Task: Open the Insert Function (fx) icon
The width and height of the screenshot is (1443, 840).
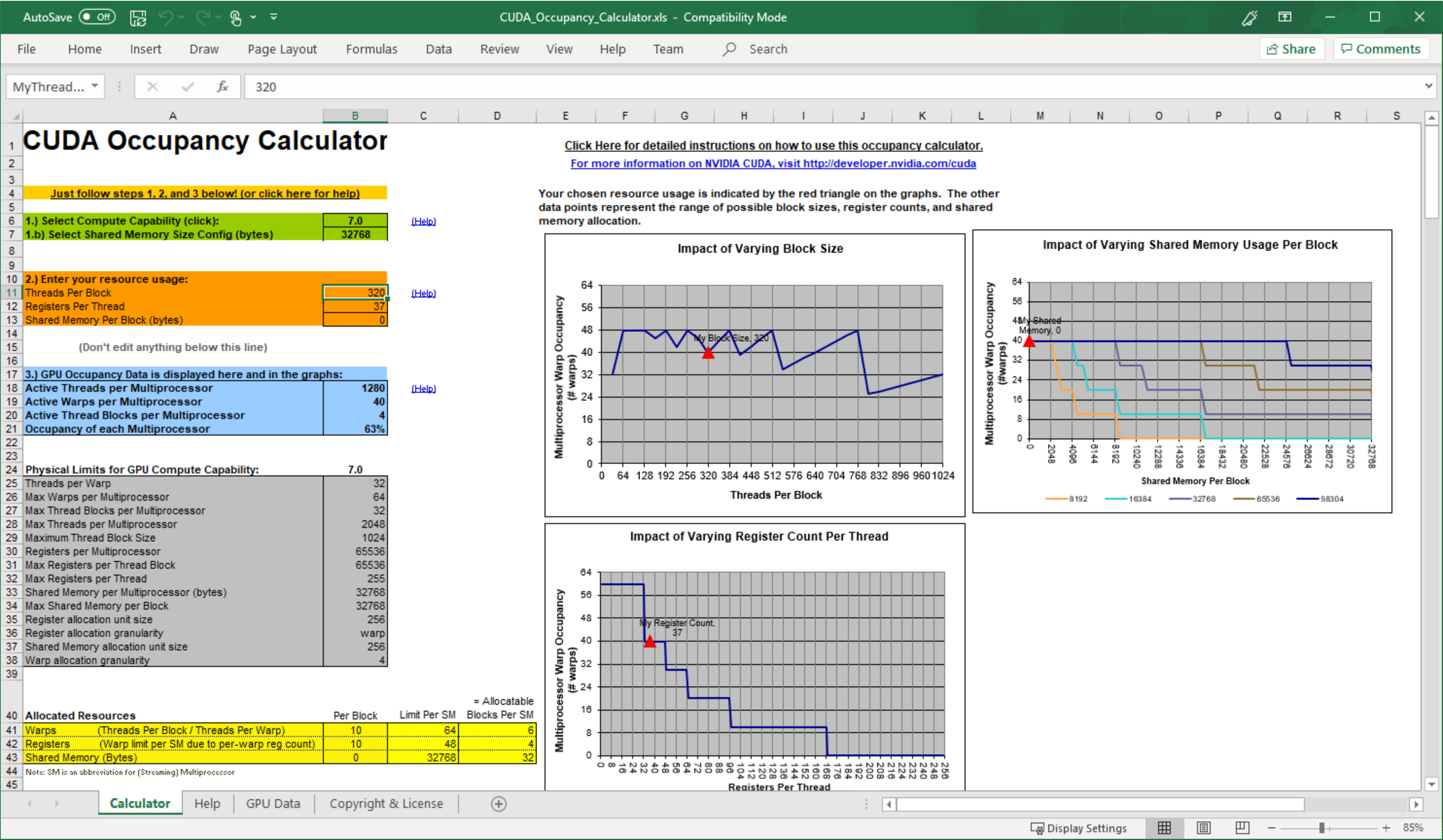Action: 222,86
